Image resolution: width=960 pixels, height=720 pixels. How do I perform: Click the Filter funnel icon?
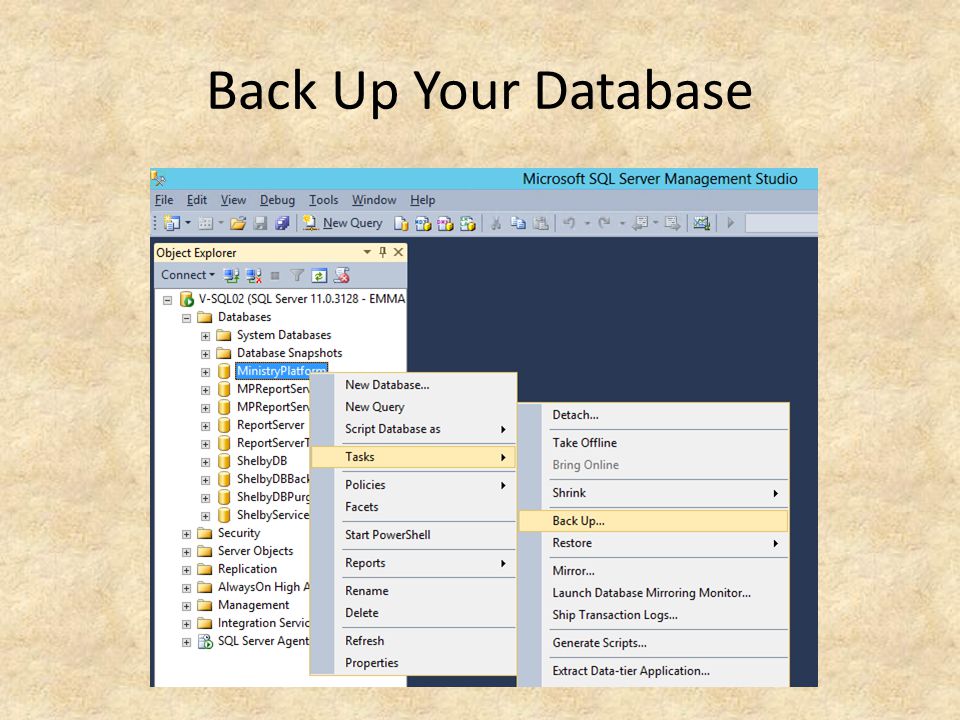(x=297, y=276)
